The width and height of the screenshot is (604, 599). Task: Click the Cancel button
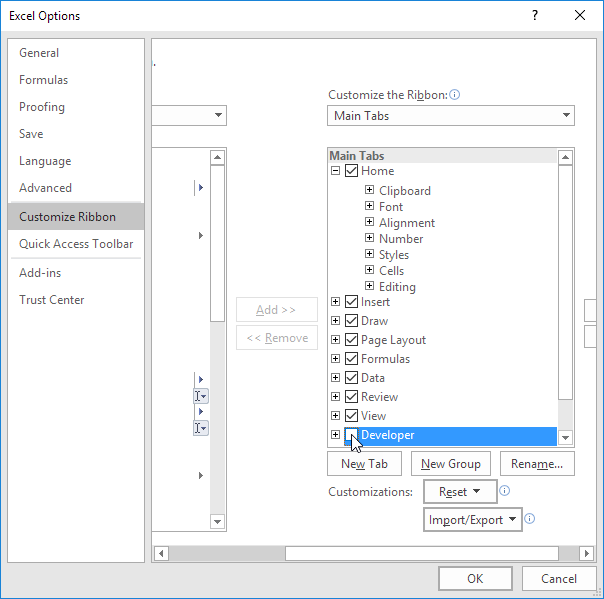[559, 578]
